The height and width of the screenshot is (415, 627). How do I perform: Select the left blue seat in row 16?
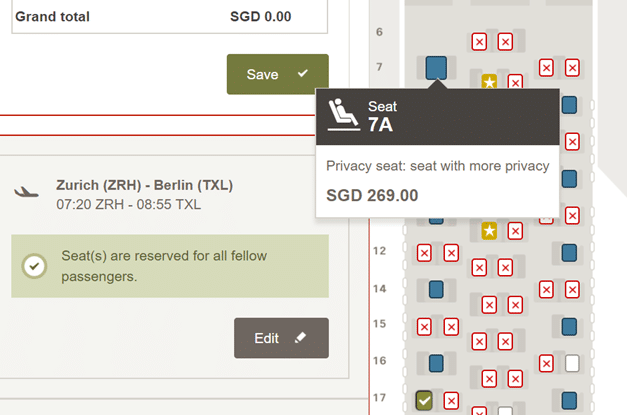click(x=436, y=363)
